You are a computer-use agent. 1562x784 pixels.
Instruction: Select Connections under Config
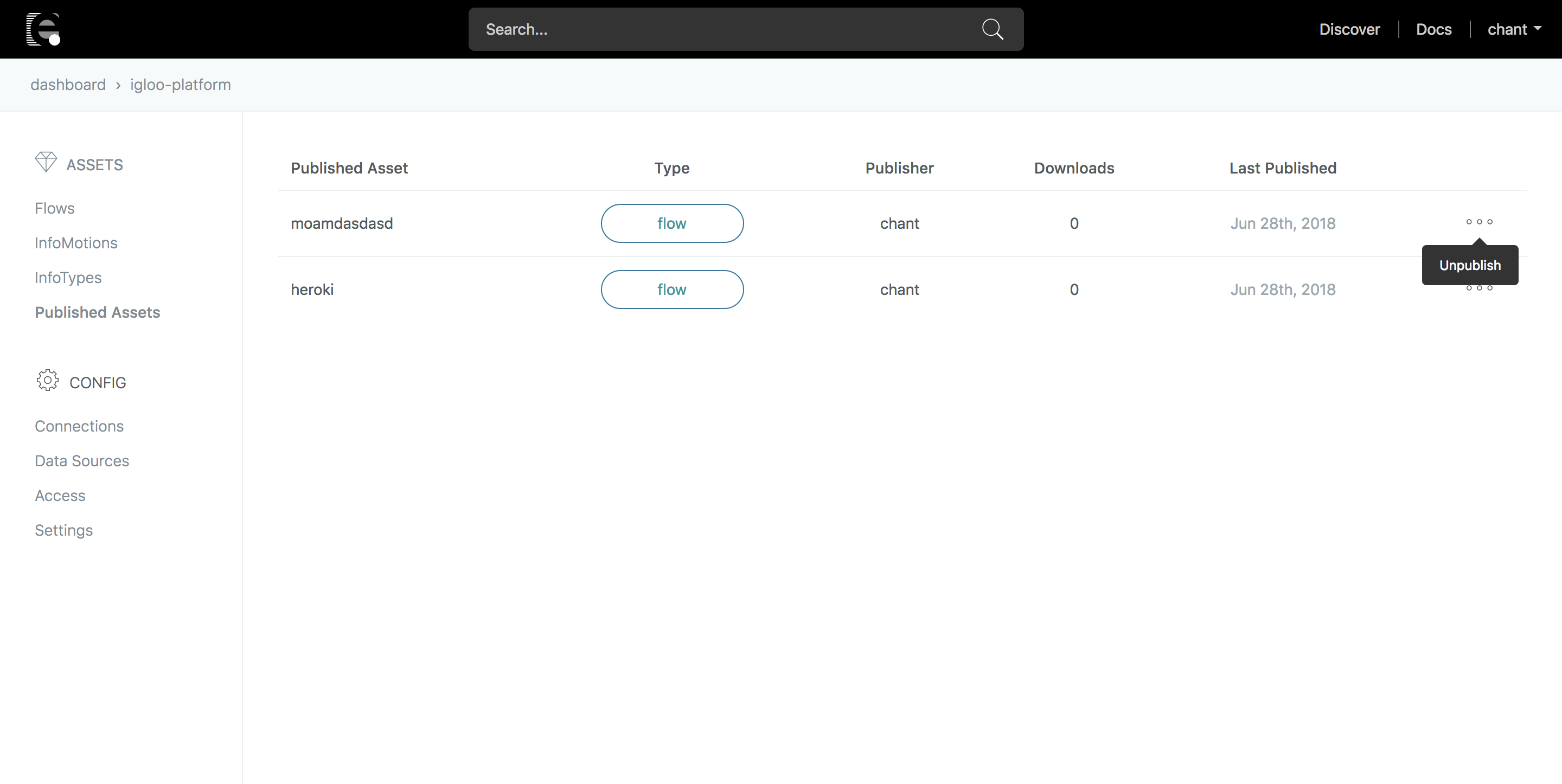[79, 426]
